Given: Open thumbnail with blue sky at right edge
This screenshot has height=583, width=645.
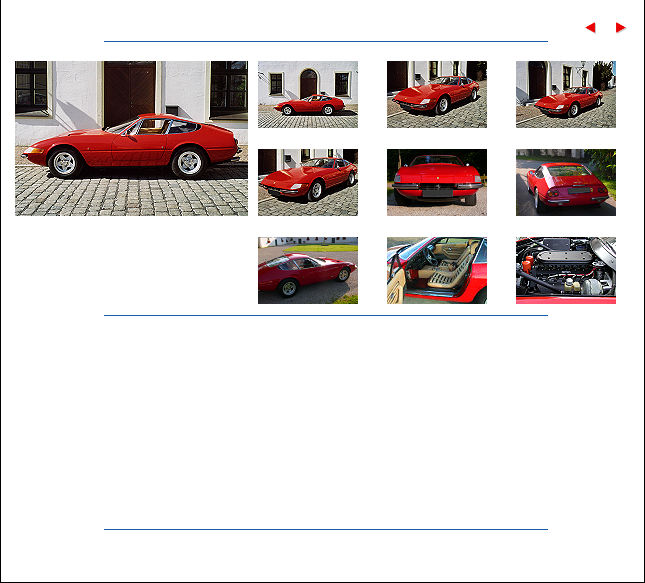Looking at the screenshot, I should (566, 94).
